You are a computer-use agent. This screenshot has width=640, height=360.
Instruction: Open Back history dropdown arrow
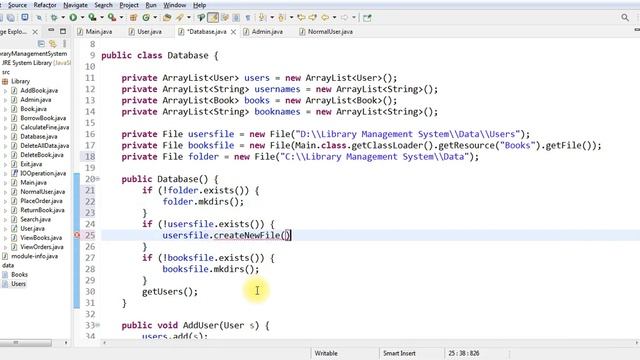(x=334, y=18)
